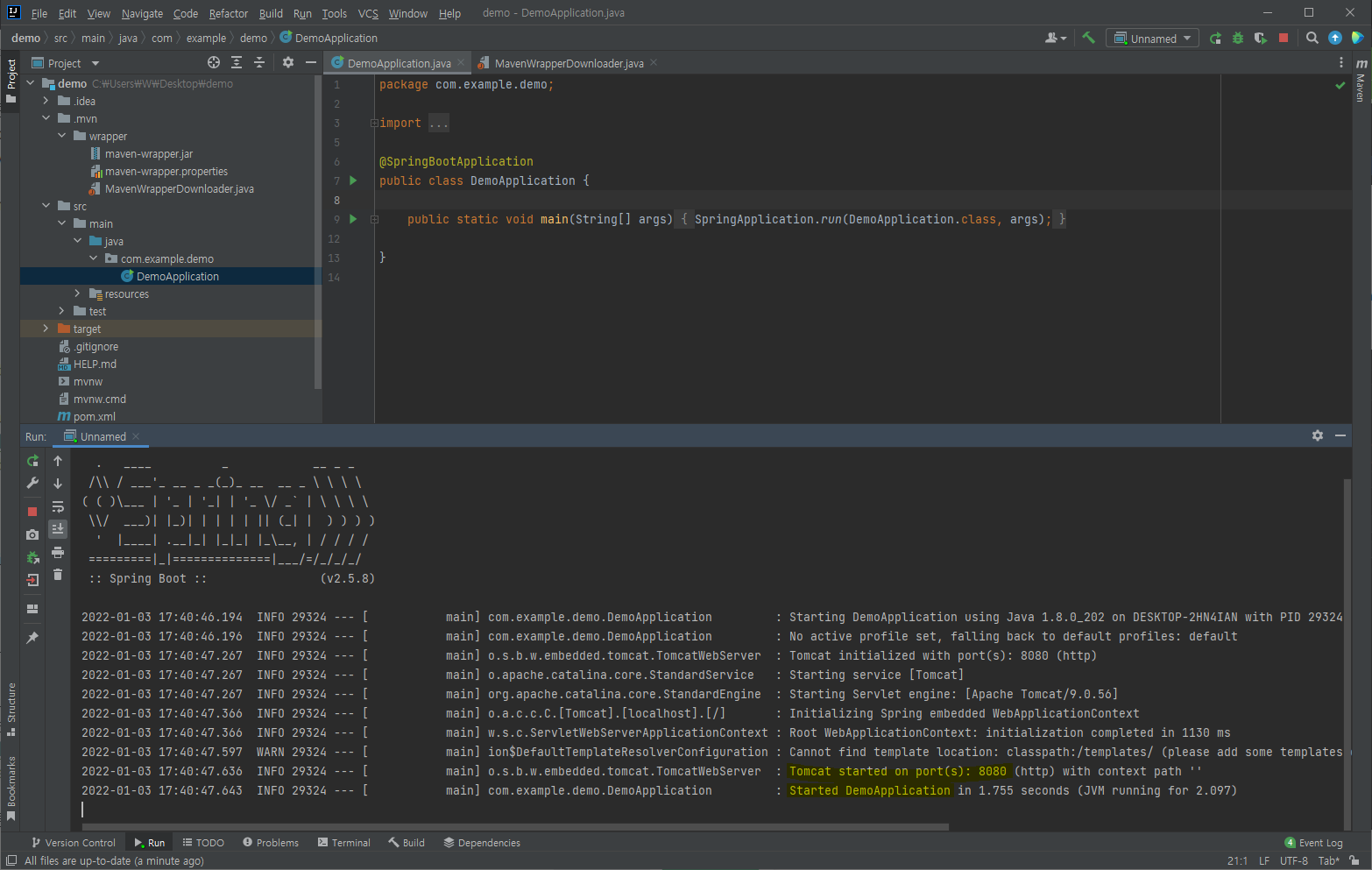Open the Unnamed run configuration dropdown
1372x870 pixels.
click(1153, 38)
